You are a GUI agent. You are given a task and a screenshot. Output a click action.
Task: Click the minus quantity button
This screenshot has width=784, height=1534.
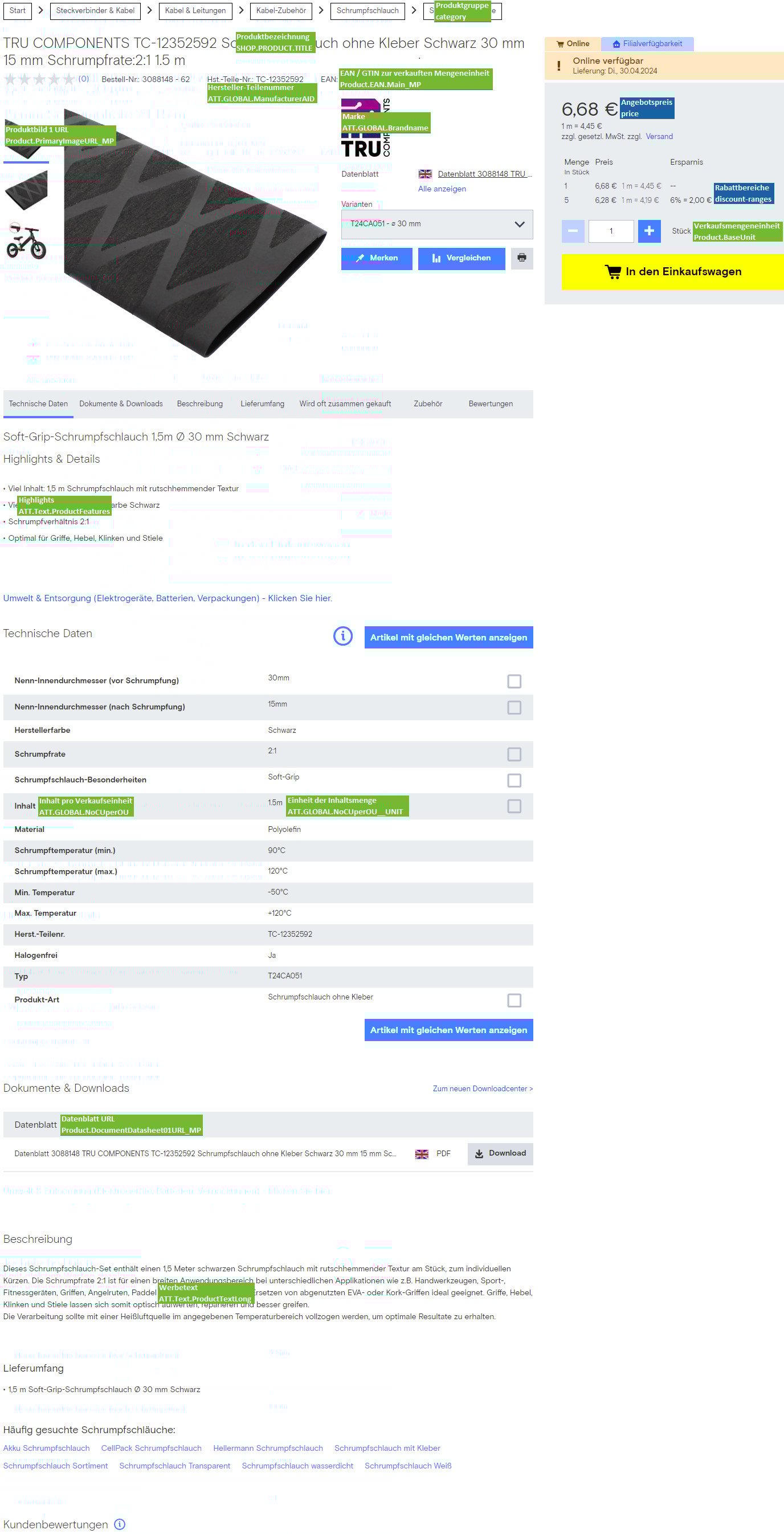click(573, 230)
